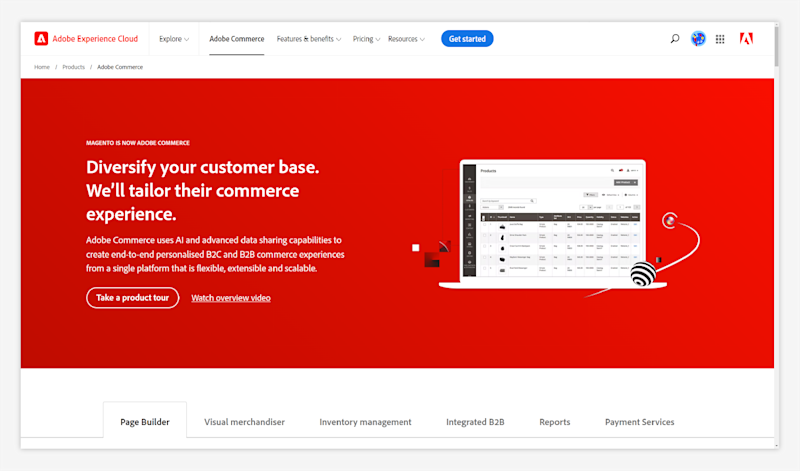Screen dimensions: 800x471
Task: Click Magento is now Adobe Commerce text
Action: point(138,143)
